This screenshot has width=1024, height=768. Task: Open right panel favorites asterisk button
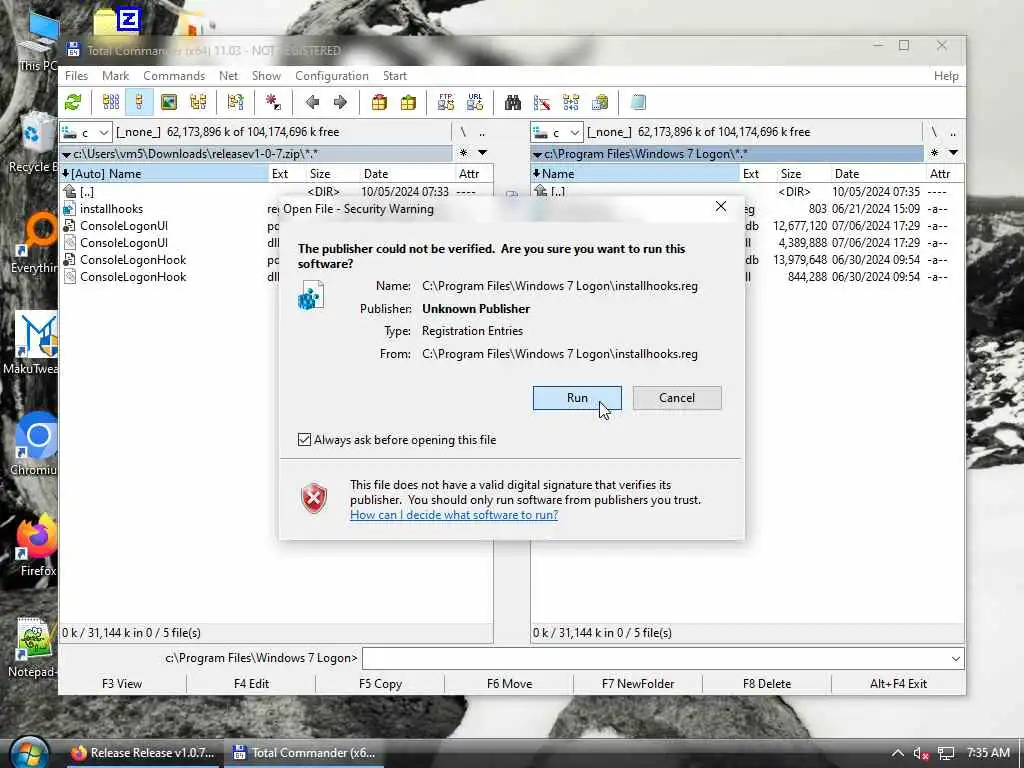click(935, 153)
